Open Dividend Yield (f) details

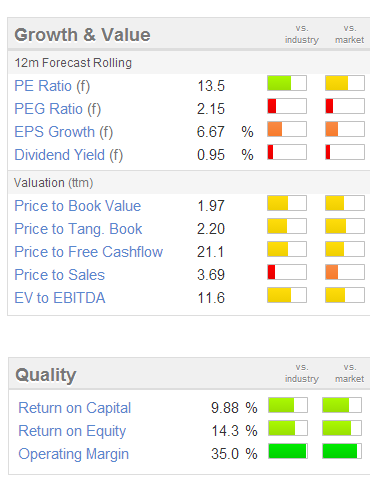[69, 155]
